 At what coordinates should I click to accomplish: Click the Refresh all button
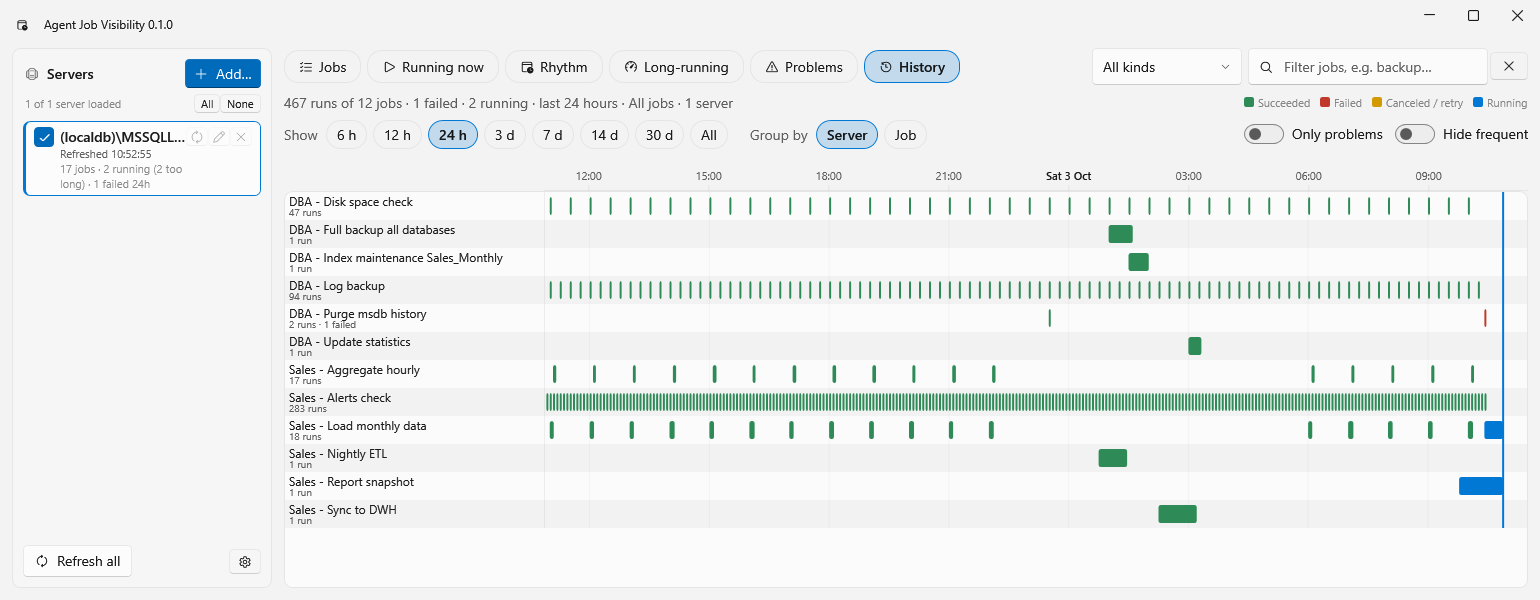pos(78,561)
